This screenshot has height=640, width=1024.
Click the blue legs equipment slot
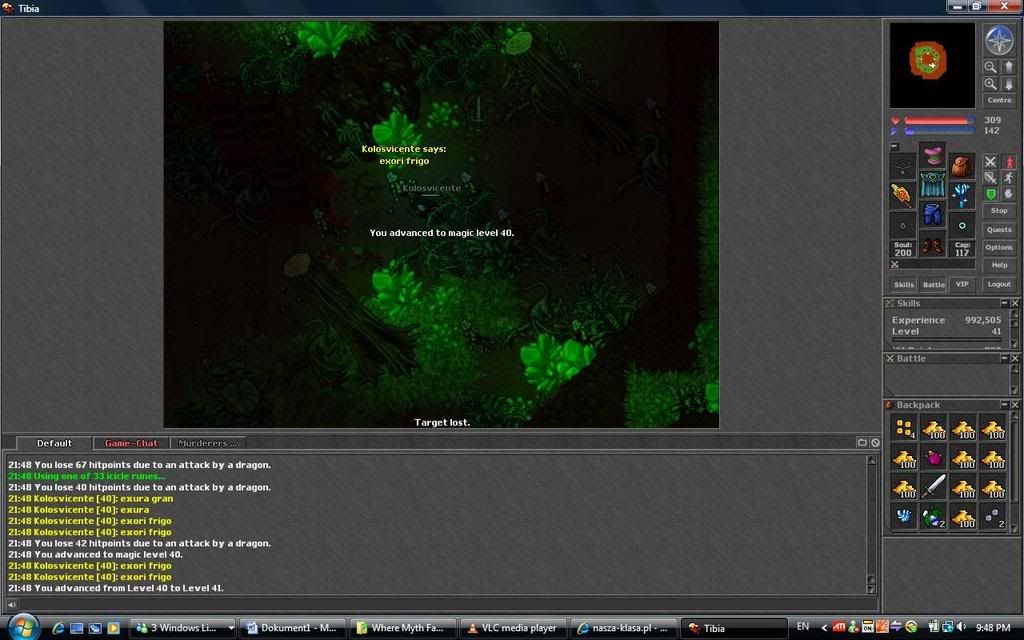[933, 214]
